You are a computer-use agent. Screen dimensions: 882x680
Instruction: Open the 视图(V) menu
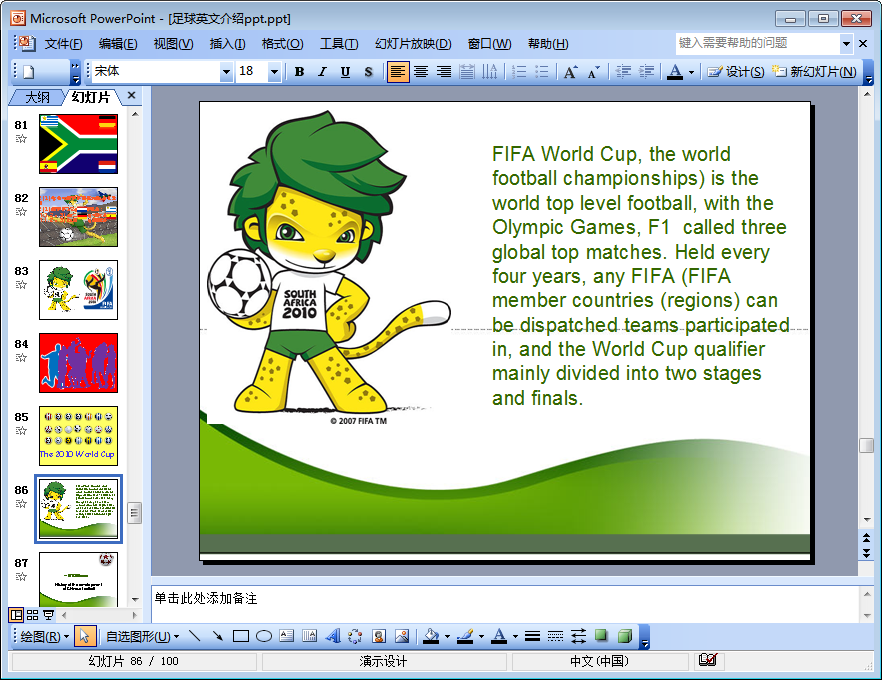(x=173, y=44)
